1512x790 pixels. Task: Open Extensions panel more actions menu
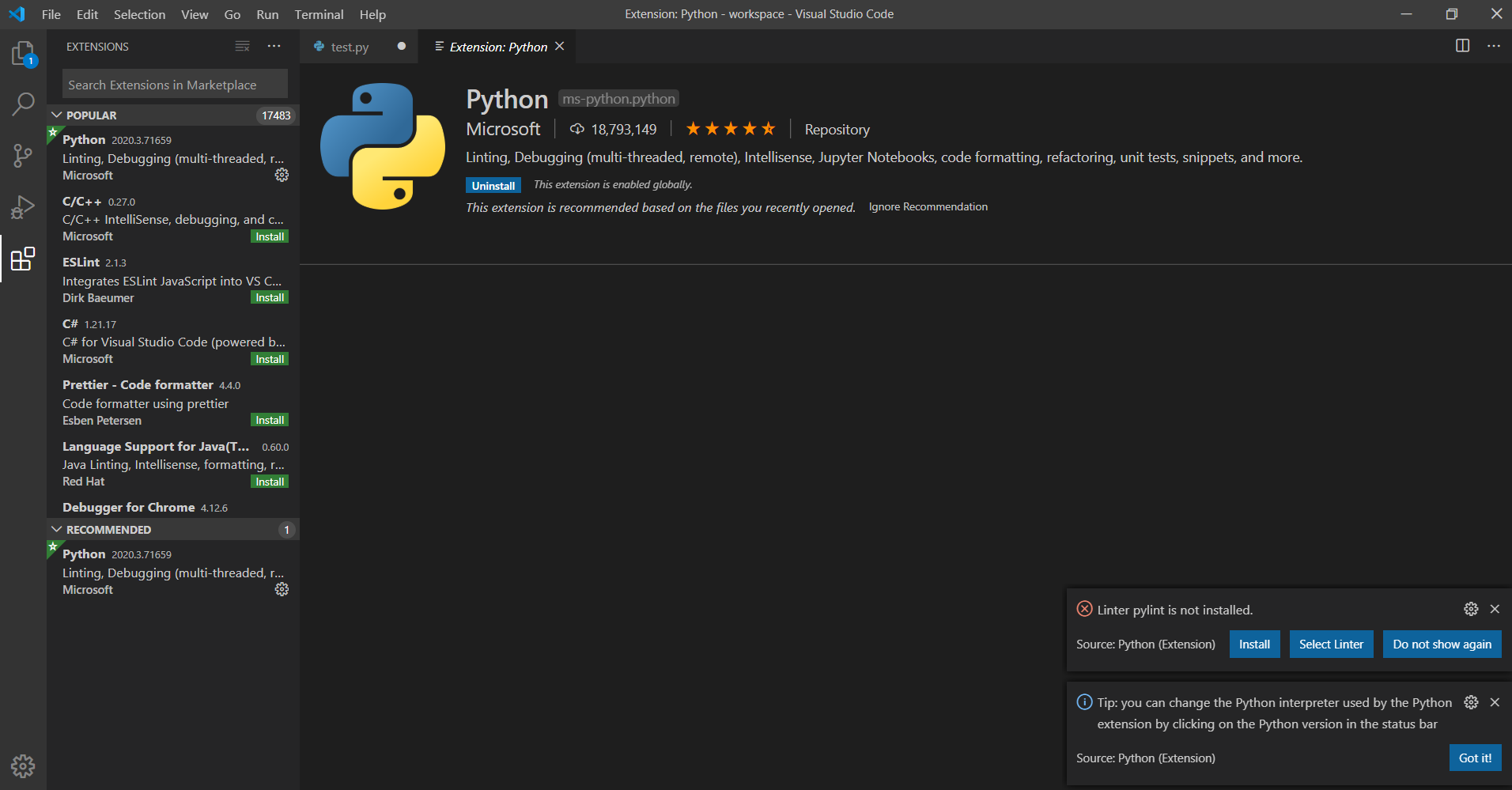click(274, 47)
